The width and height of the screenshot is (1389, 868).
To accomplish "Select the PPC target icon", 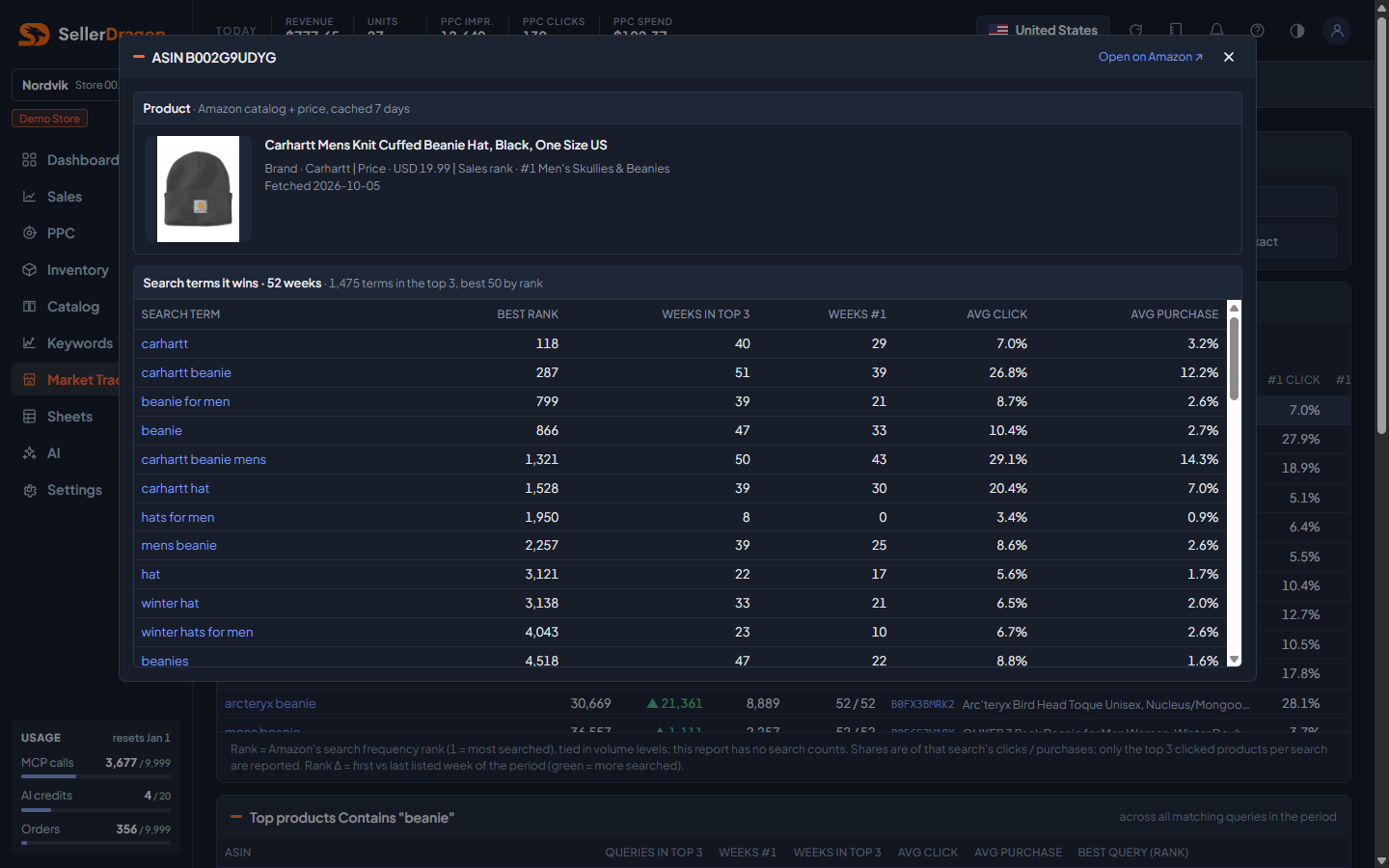I will (29, 233).
